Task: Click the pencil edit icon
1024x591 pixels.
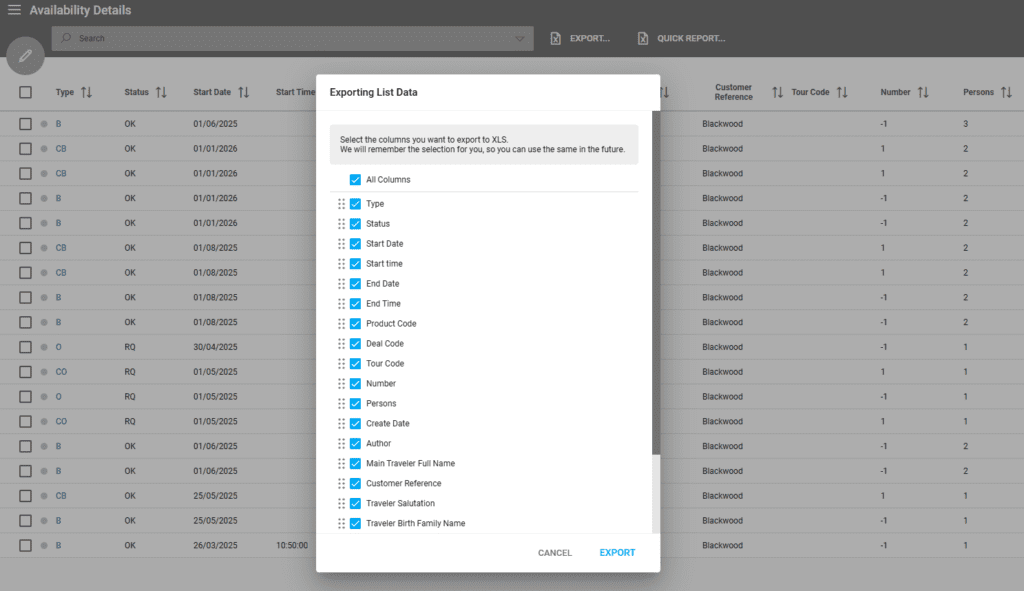Action: [x=25, y=56]
